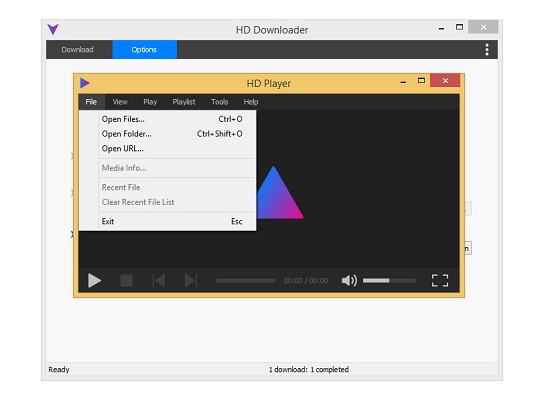Select Media Info... menu entry
550x401 pixels.
pos(168,168)
